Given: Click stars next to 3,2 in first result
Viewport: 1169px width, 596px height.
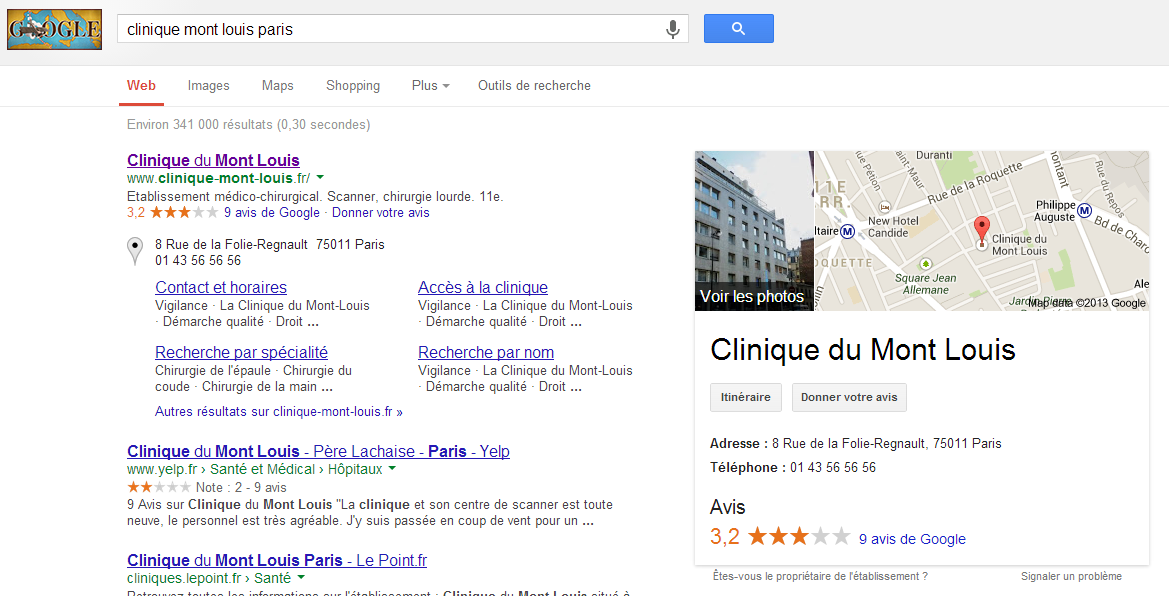Looking at the screenshot, I should click(x=184, y=213).
